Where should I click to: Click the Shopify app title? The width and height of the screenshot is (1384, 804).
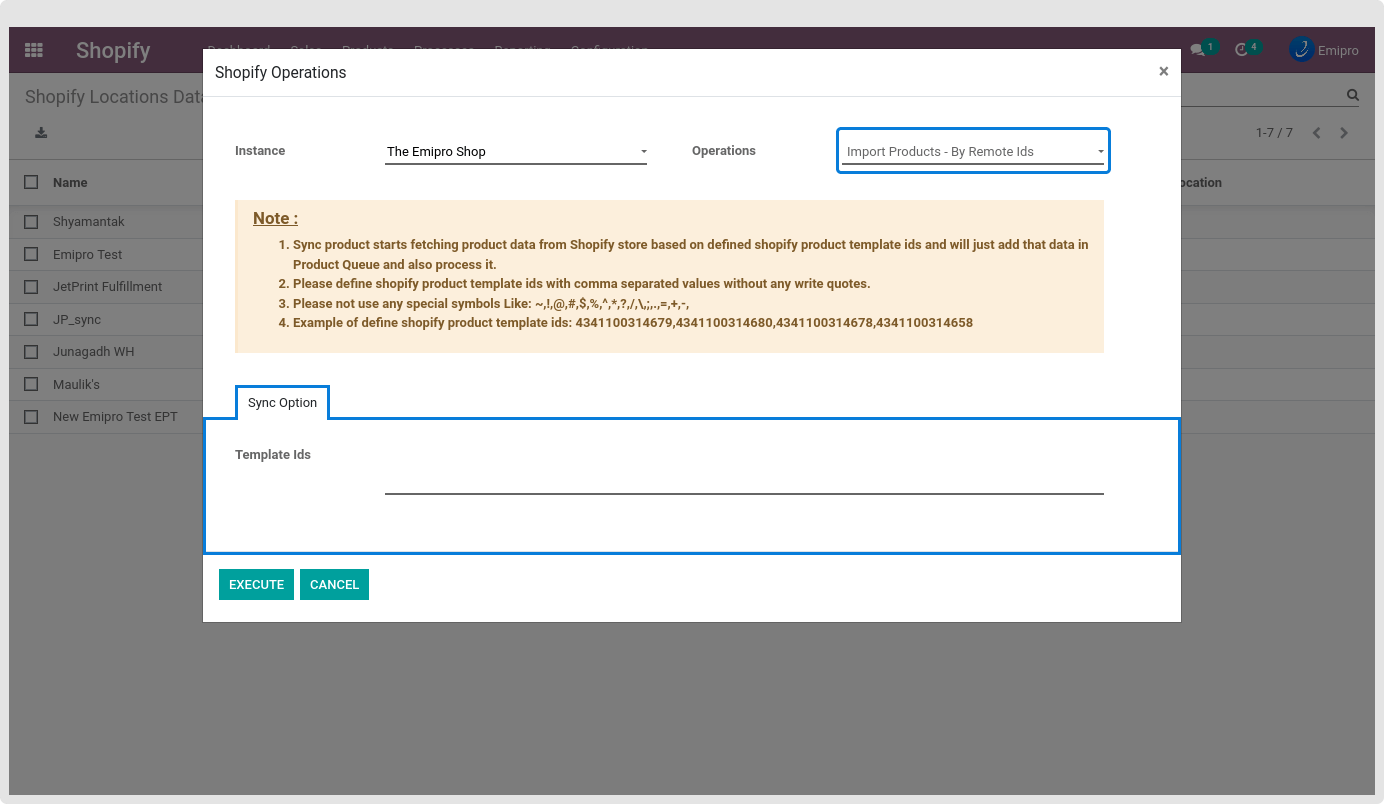click(x=113, y=51)
